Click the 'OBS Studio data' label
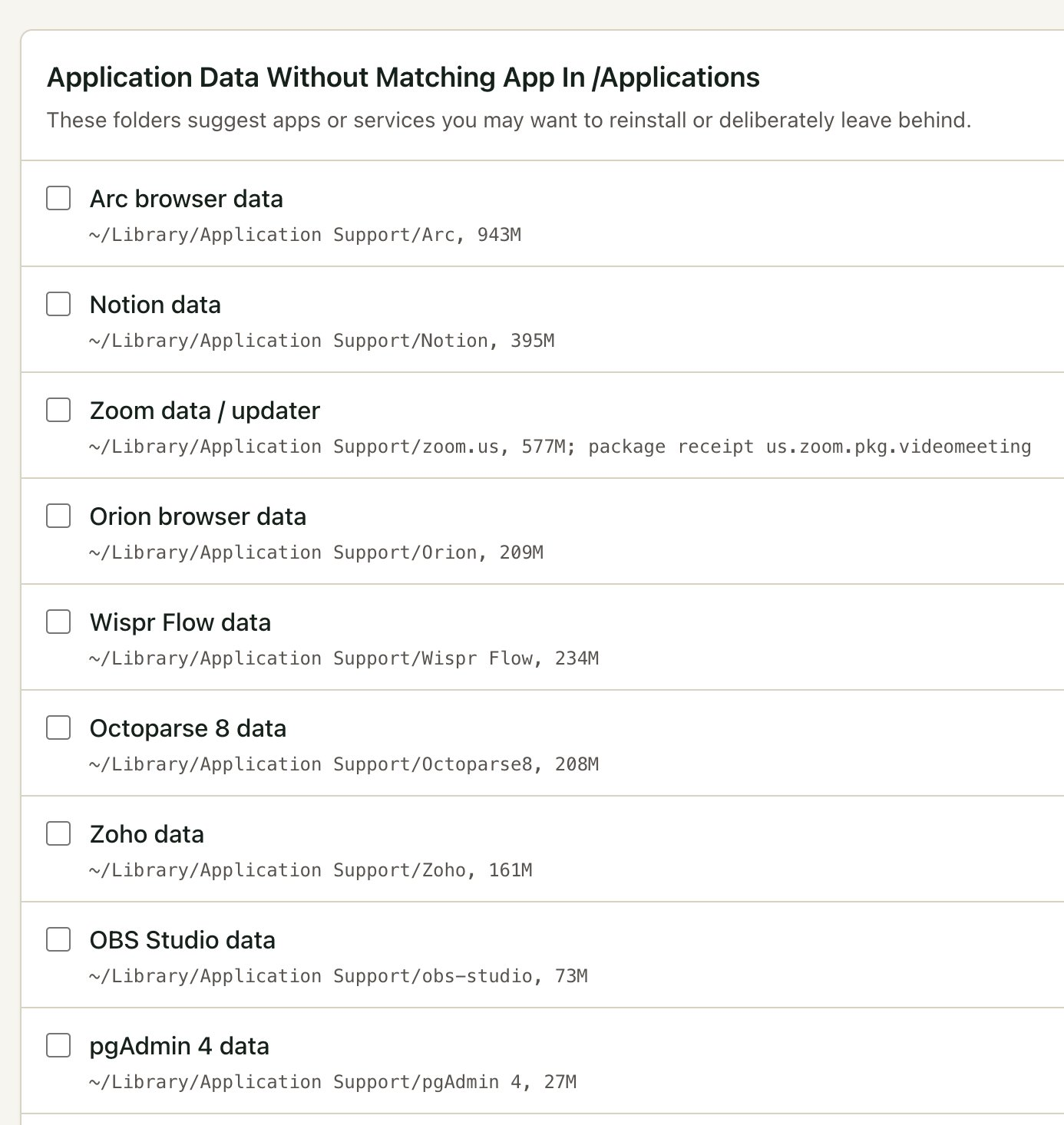This screenshot has height=1125, width=1064. coord(183,940)
